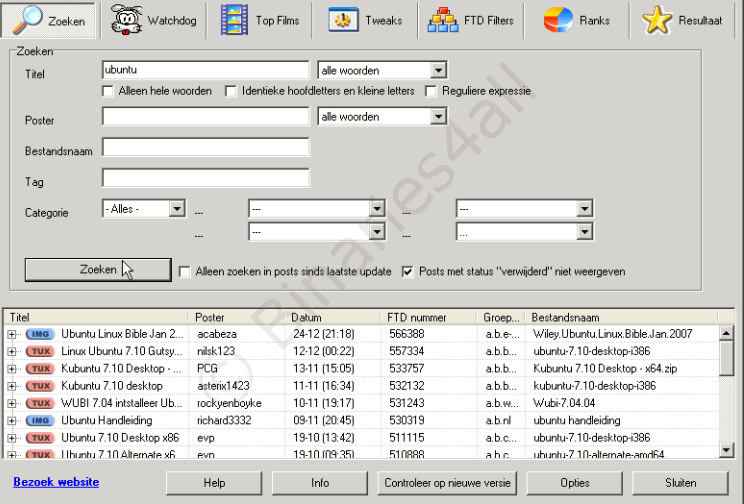The width and height of the screenshot is (744, 504).
Task: Expand the WUBI 7.04 installer row
Action: point(12,403)
